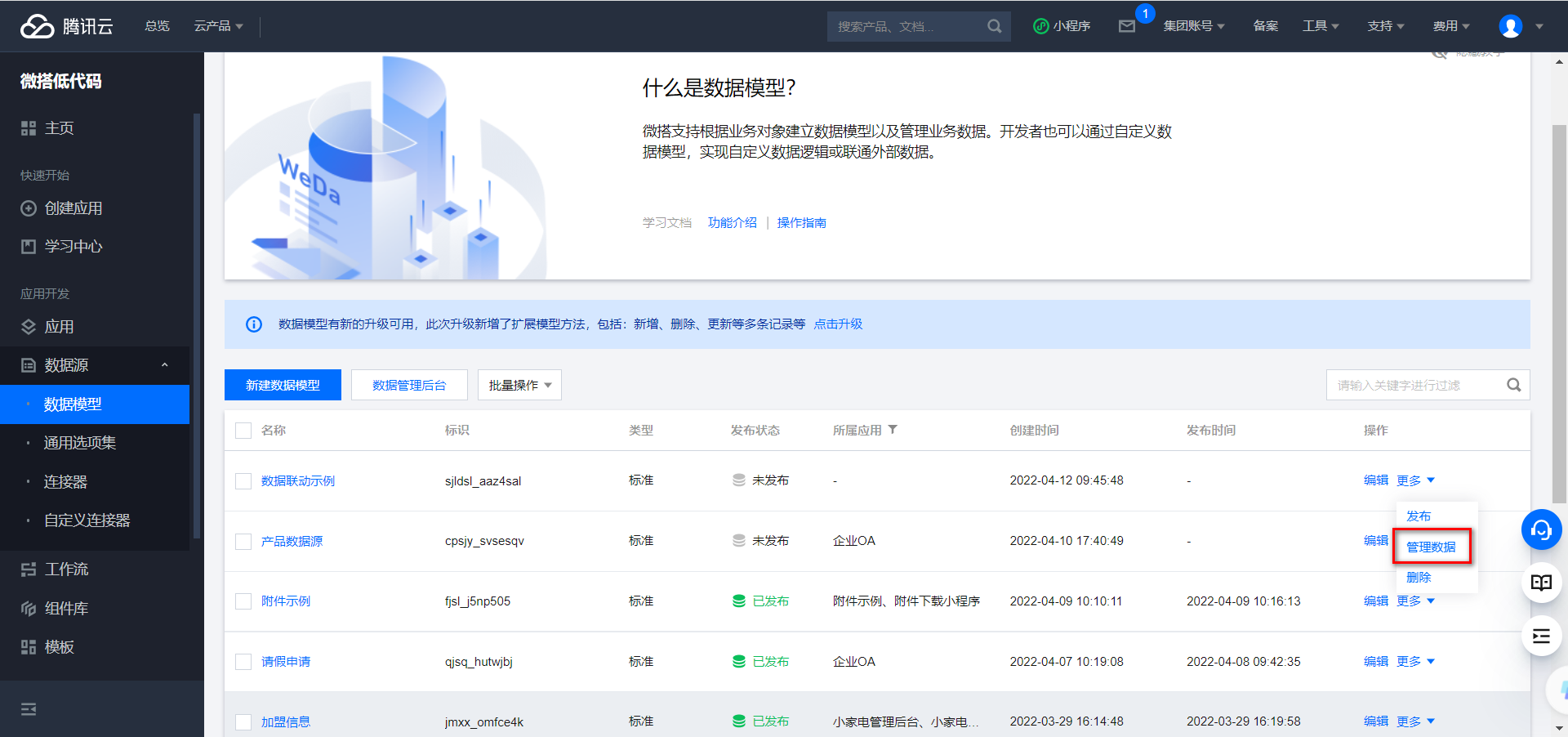The image size is (1568, 737).
Task: Check the 加盟信息 row checkbox
Action: pyautogui.click(x=243, y=722)
